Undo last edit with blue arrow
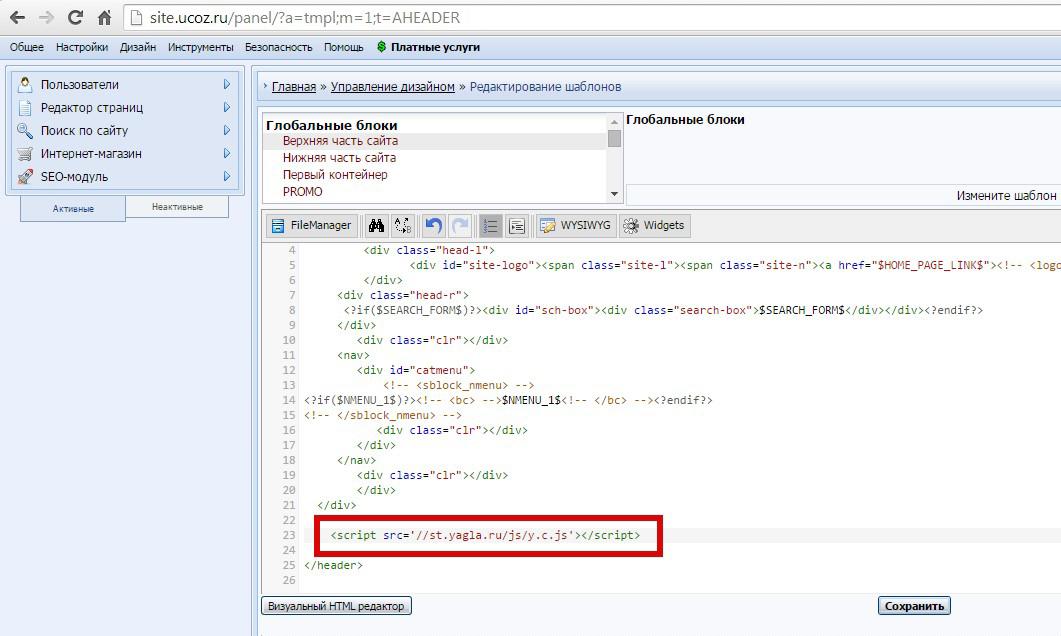 click(434, 225)
